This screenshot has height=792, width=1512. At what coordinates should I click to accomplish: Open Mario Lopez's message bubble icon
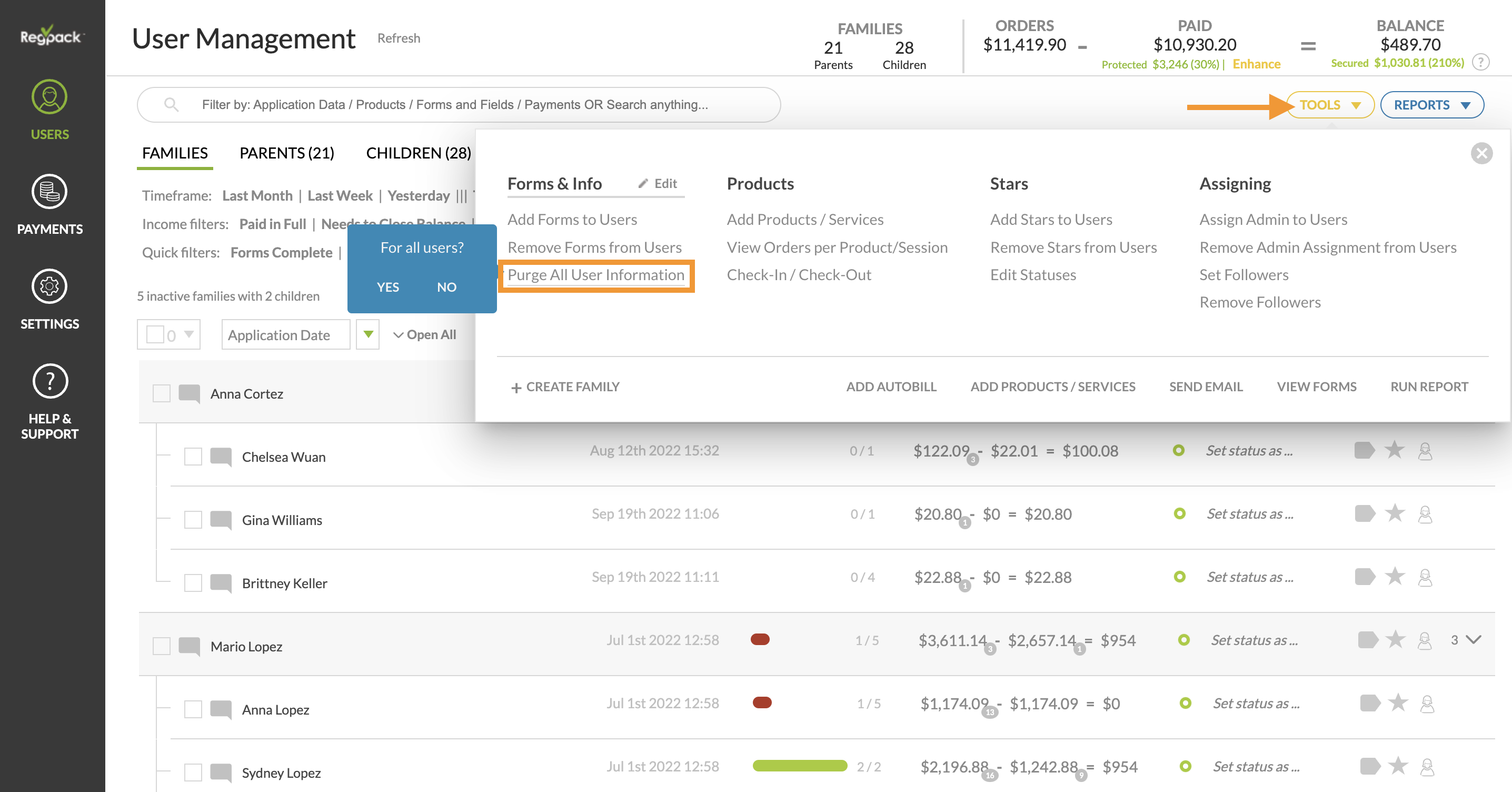tap(189, 647)
